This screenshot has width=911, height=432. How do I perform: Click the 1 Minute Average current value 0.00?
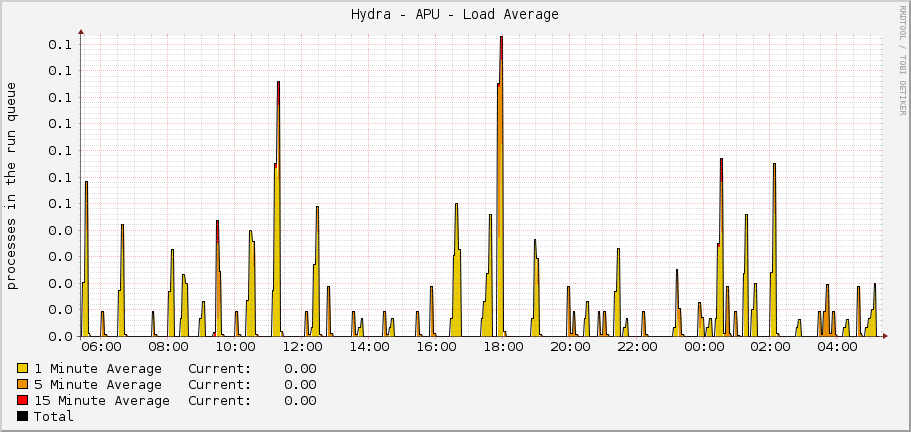(x=300, y=369)
